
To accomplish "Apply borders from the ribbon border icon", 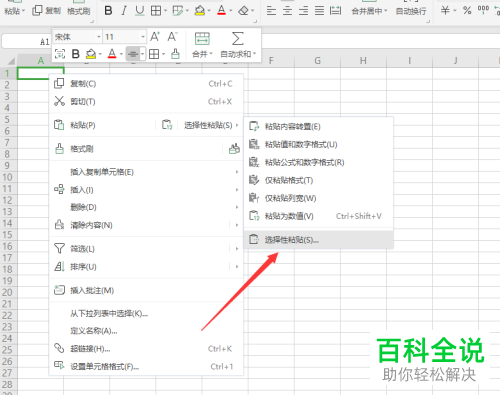I will 156,11.
